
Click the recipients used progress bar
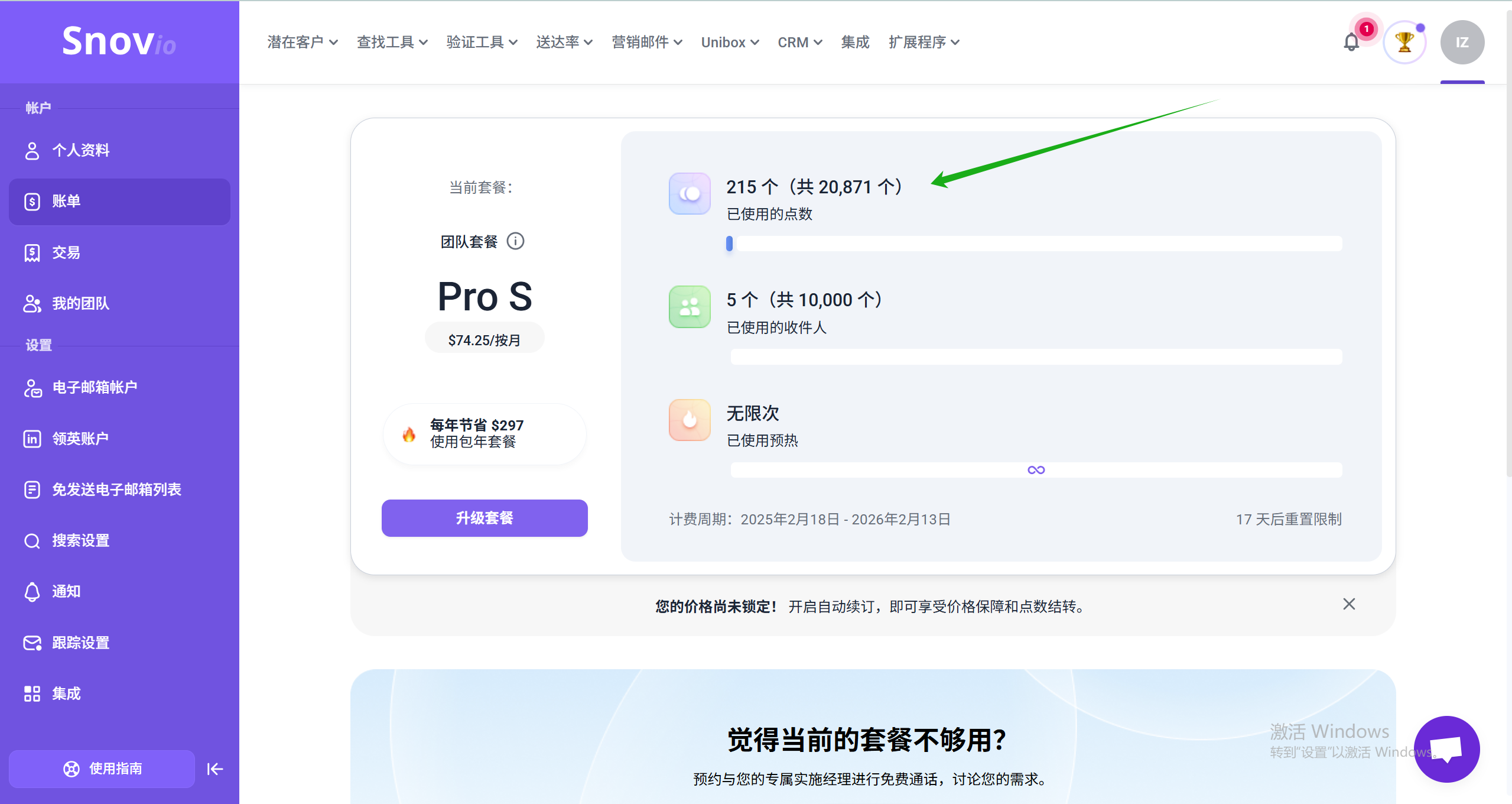[x=1036, y=356]
